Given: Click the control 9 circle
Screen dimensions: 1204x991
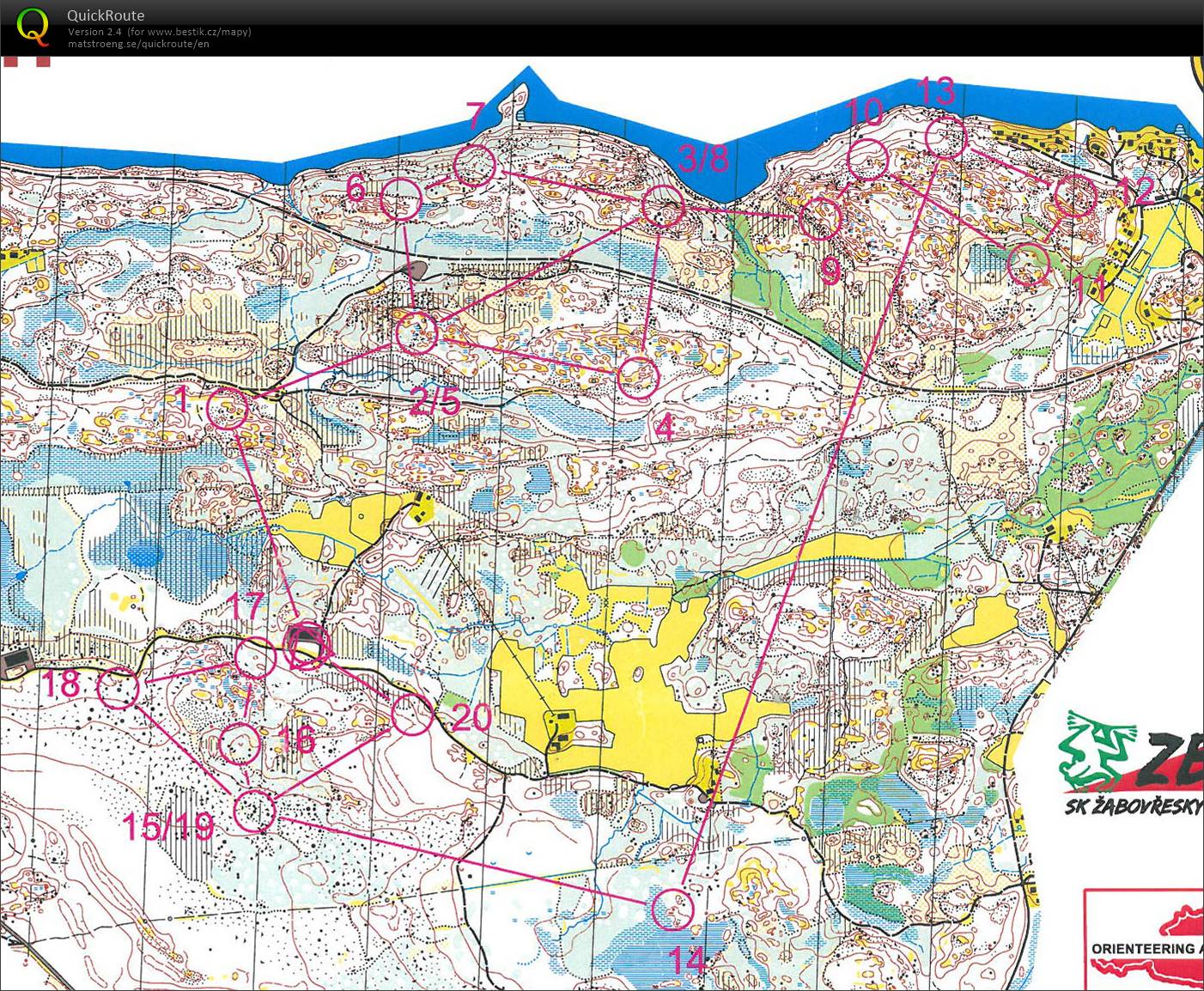Looking at the screenshot, I should click(820, 217).
